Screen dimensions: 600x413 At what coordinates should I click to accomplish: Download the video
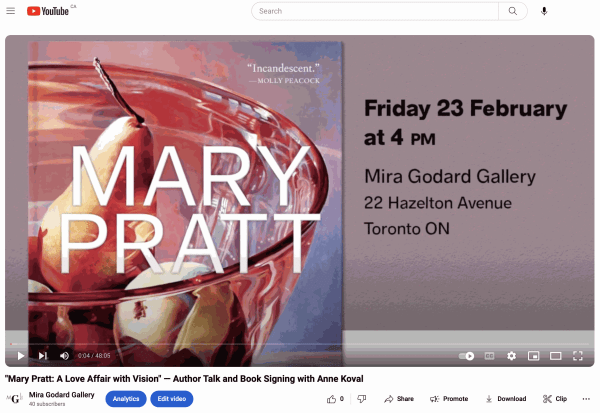coord(506,399)
